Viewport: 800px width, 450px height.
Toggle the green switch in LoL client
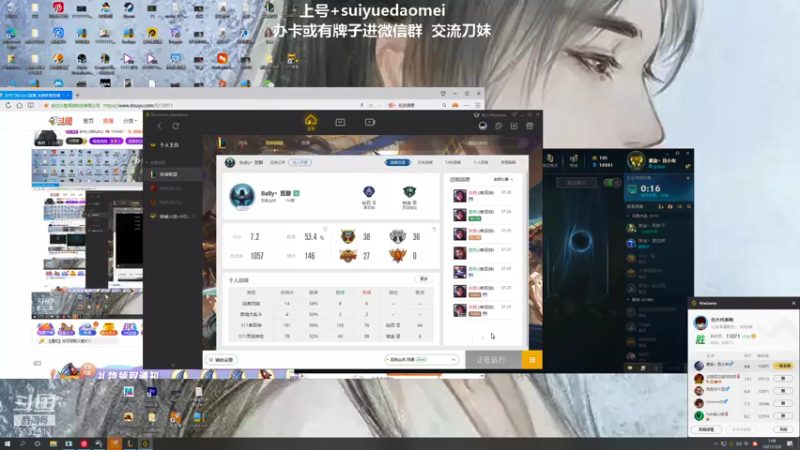612,183
